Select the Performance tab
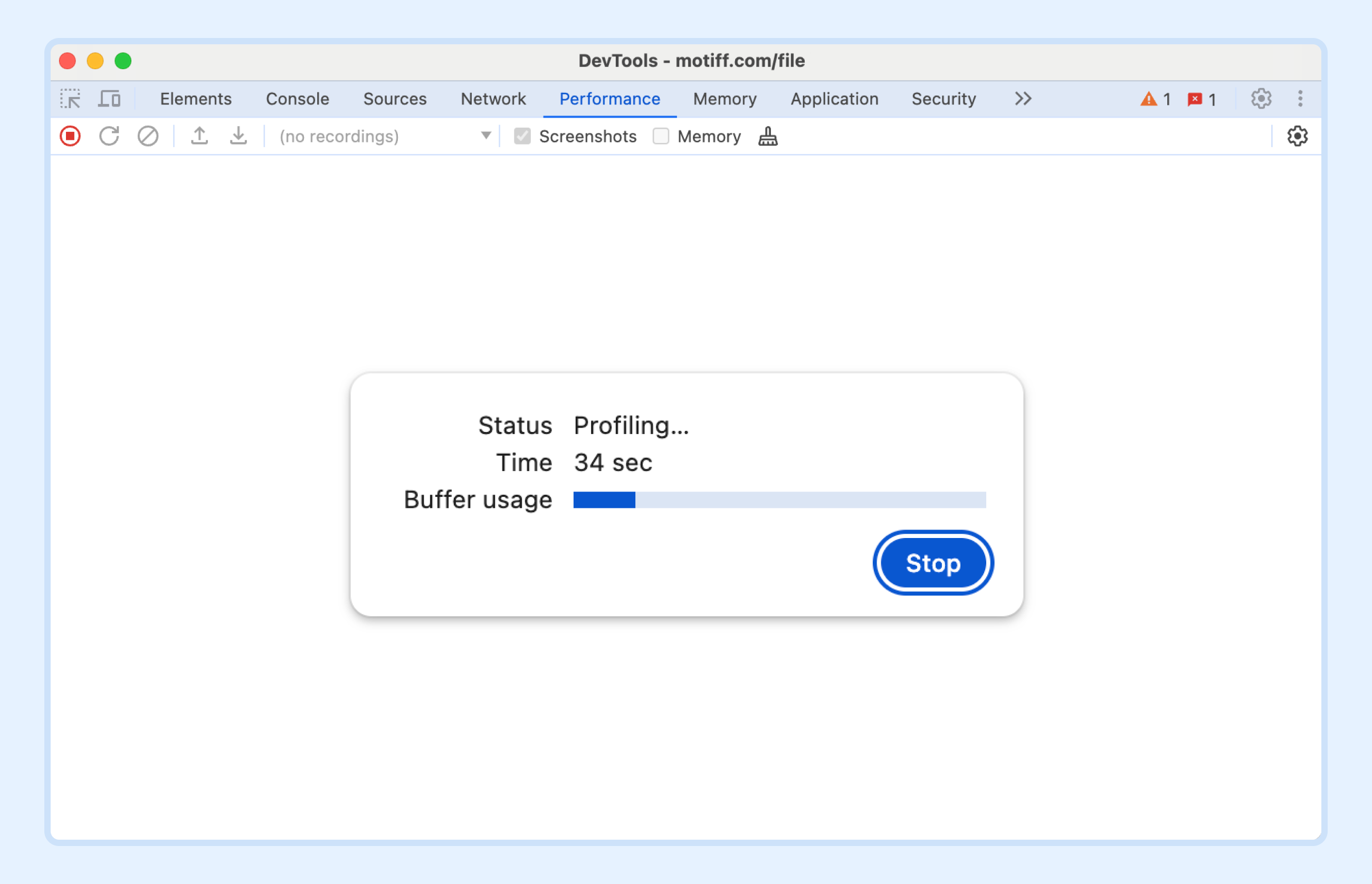This screenshot has width=1372, height=884. tap(610, 98)
